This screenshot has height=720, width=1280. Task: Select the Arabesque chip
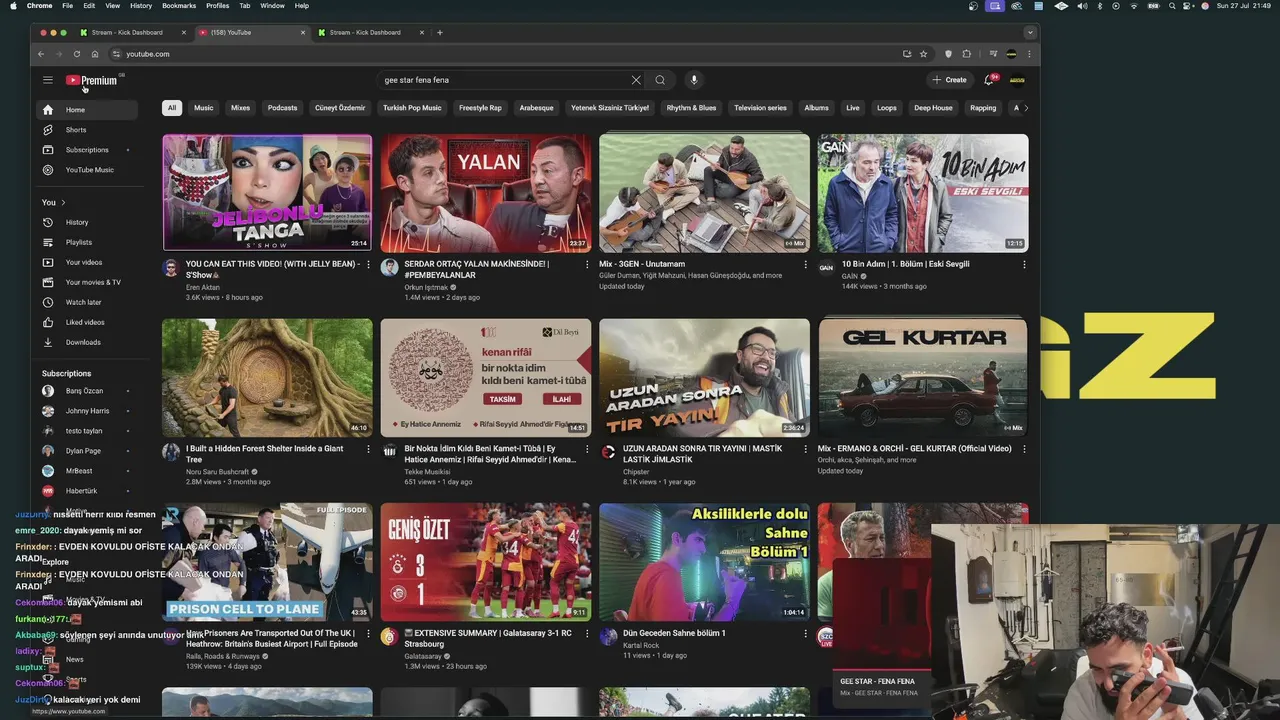[x=536, y=108]
